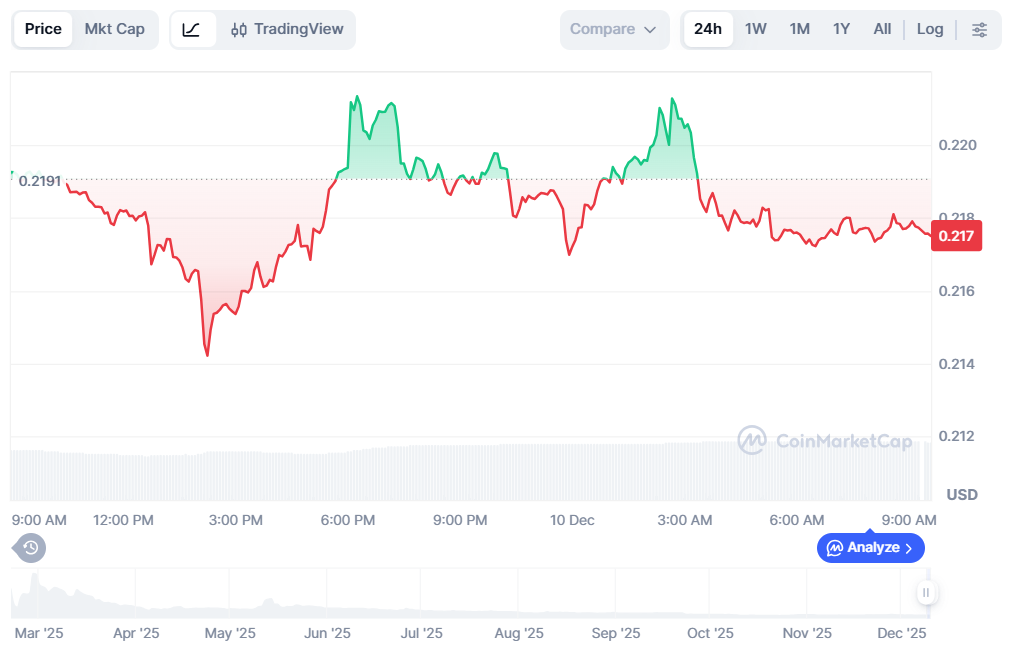Screen dimensions: 1009x646
Task: Select the 24h time range
Action: [708, 29]
